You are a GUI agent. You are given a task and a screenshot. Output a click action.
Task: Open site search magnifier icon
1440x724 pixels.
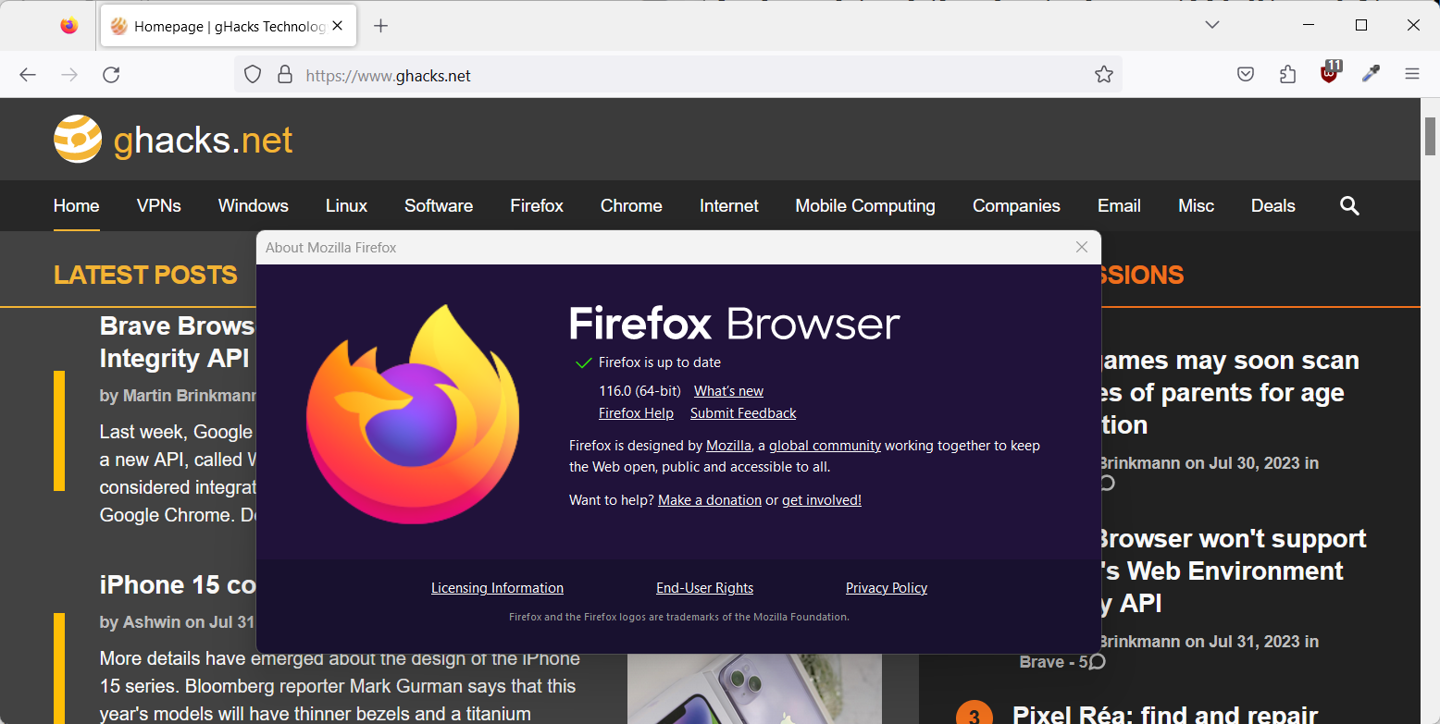point(1349,206)
